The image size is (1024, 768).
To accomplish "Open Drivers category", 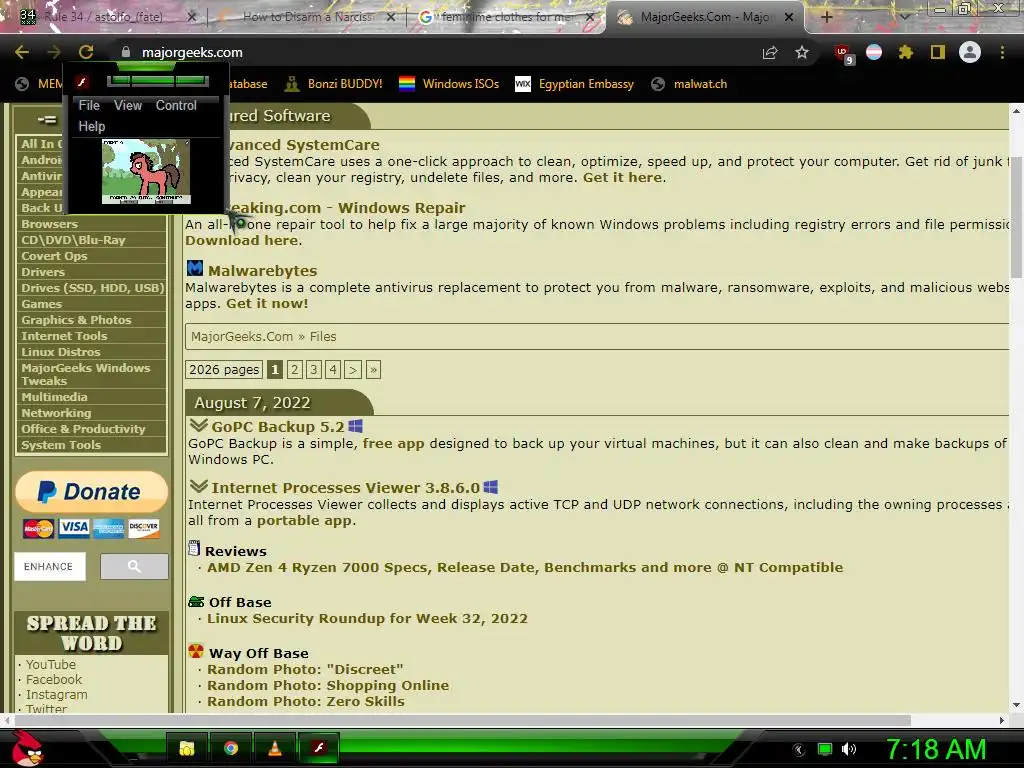I will tap(91, 272).
